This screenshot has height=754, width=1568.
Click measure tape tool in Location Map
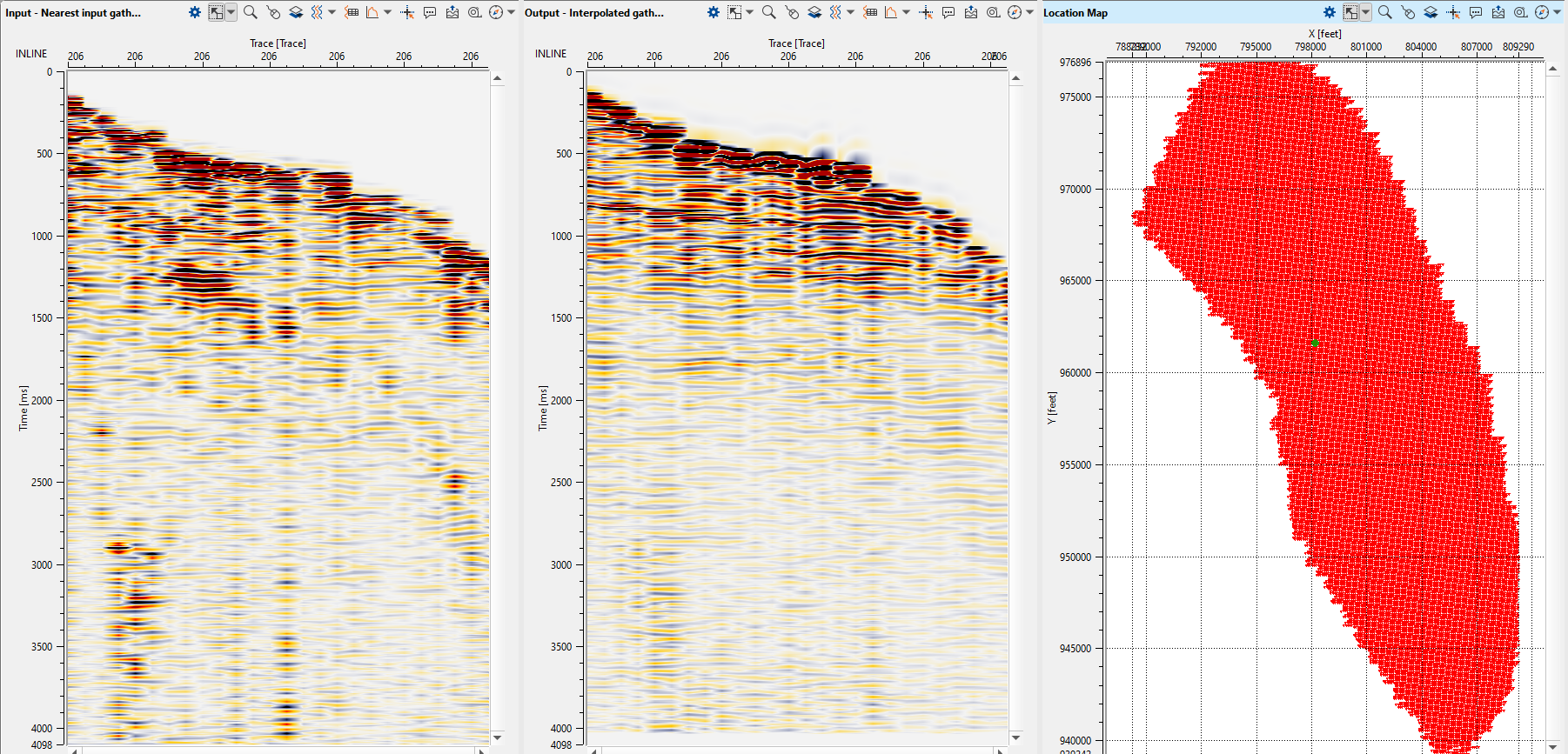1520,12
